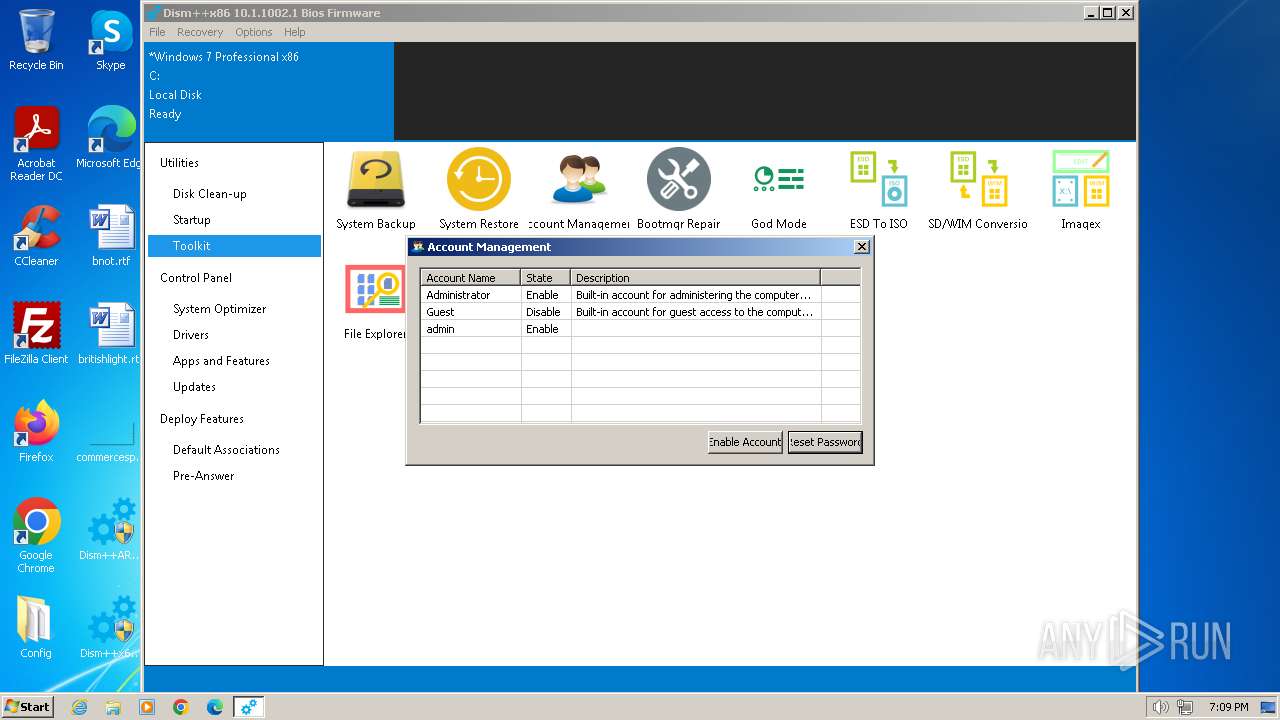Click the Utilities sidebar heading
This screenshot has height=720, width=1280.
pyautogui.click(x=180, y=163)
